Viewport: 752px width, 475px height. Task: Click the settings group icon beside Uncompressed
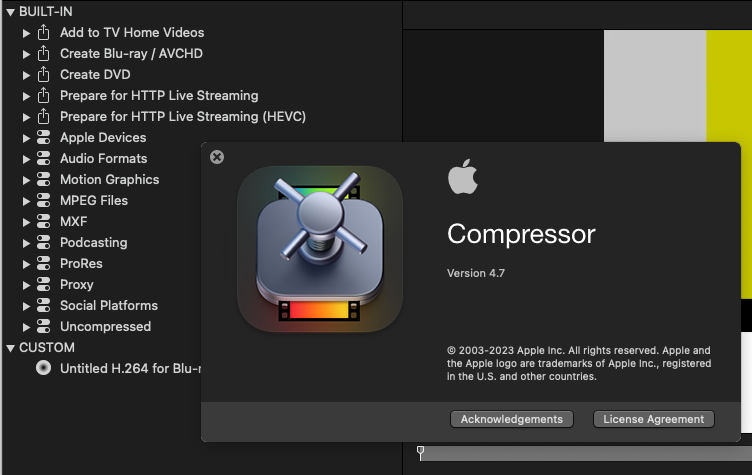click(43, 326)
